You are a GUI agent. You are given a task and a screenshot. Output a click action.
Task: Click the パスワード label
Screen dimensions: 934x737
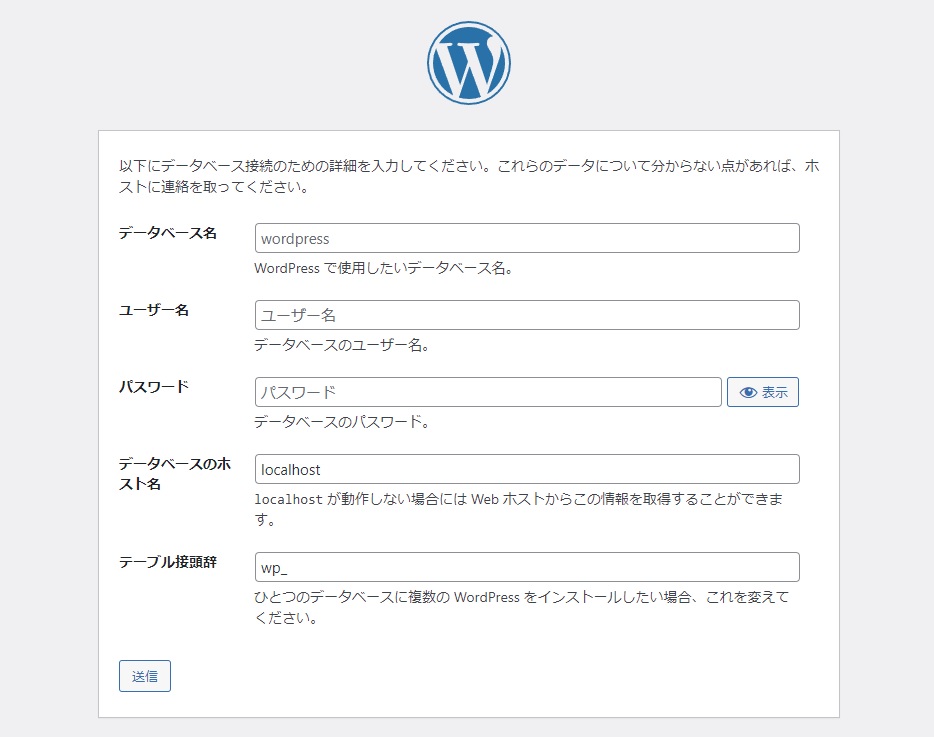click(x=154, y=387)
